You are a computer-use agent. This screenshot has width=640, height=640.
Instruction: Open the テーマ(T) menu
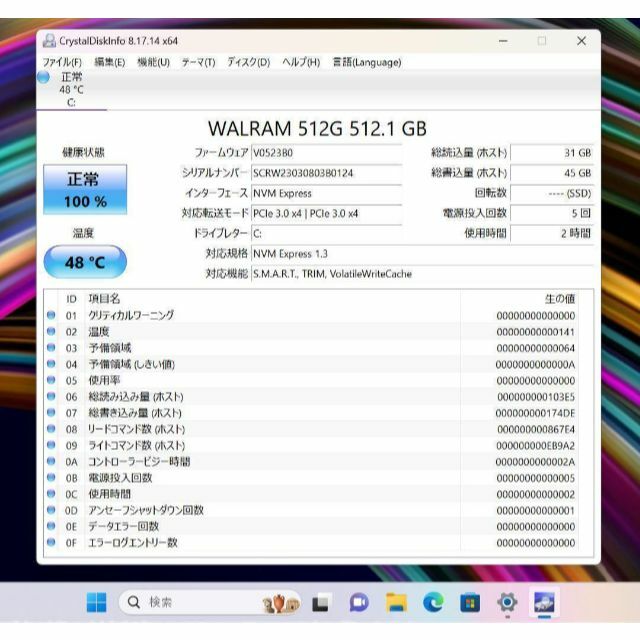(198, 62)
